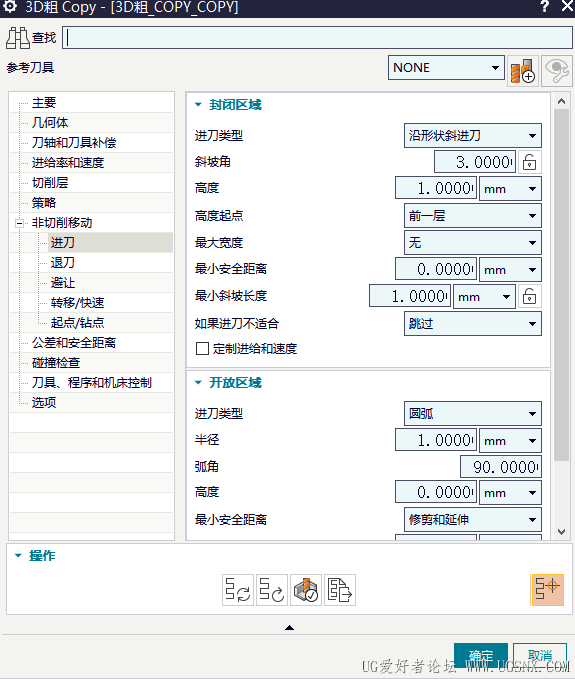Click 开放区域 高度 0.0000 field
575x679 pixels.
coord(436,492)
